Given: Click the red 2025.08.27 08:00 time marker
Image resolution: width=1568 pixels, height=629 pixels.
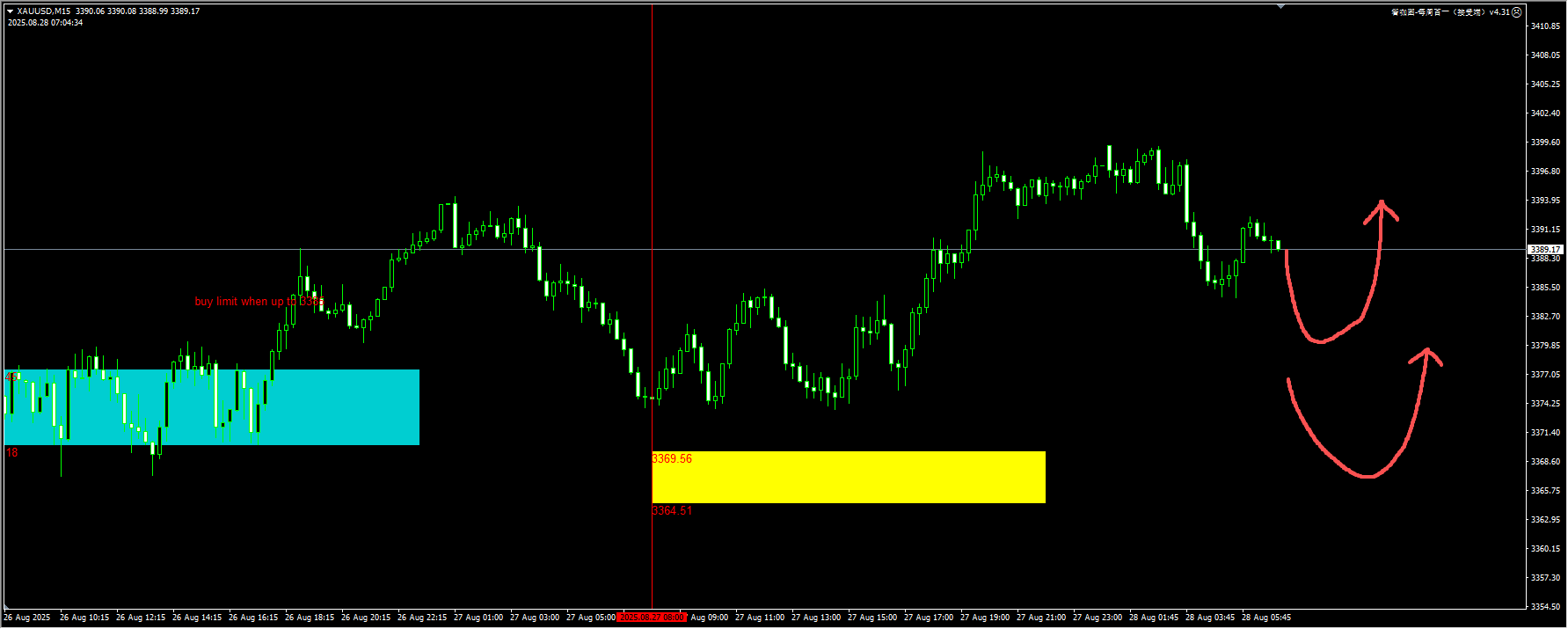Looking at the screenshot, I should click(651, 618).
